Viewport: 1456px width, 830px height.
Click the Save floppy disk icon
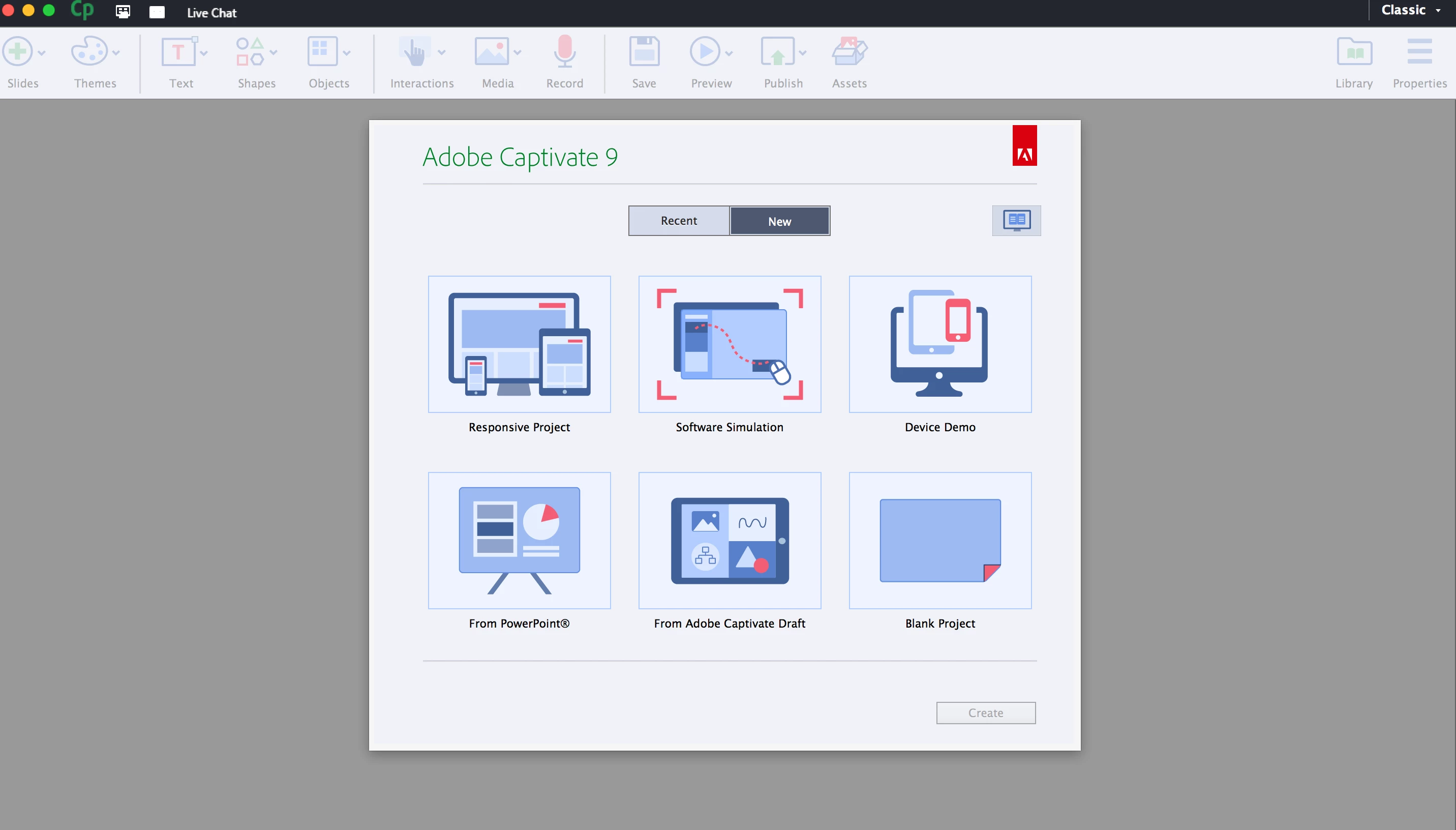(x=644, y=52)
